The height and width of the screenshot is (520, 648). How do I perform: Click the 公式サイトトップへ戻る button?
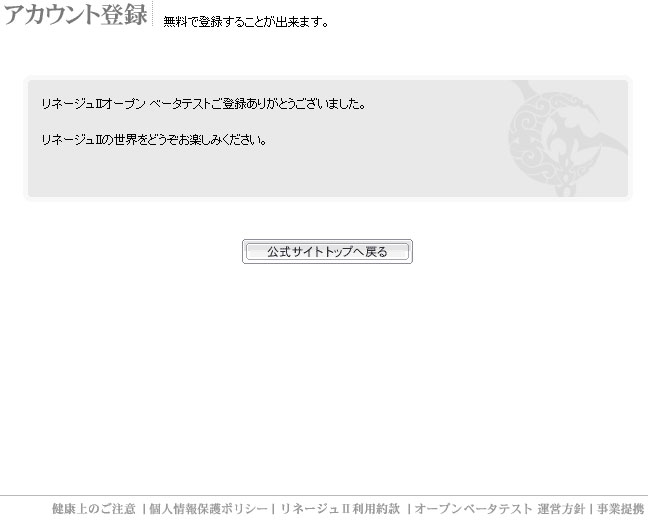(327, 251)
